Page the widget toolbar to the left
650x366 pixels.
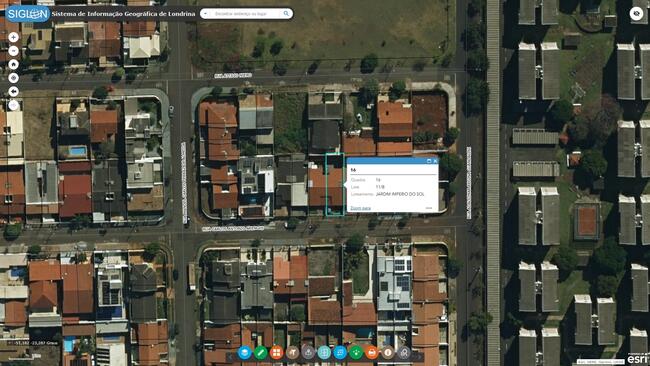pyautogui.click(x=230, y=356)
